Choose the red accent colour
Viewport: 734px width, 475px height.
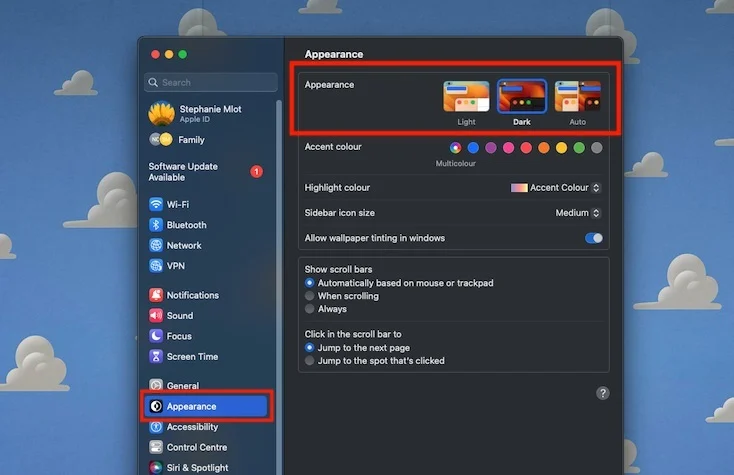[x=526, y=148]
